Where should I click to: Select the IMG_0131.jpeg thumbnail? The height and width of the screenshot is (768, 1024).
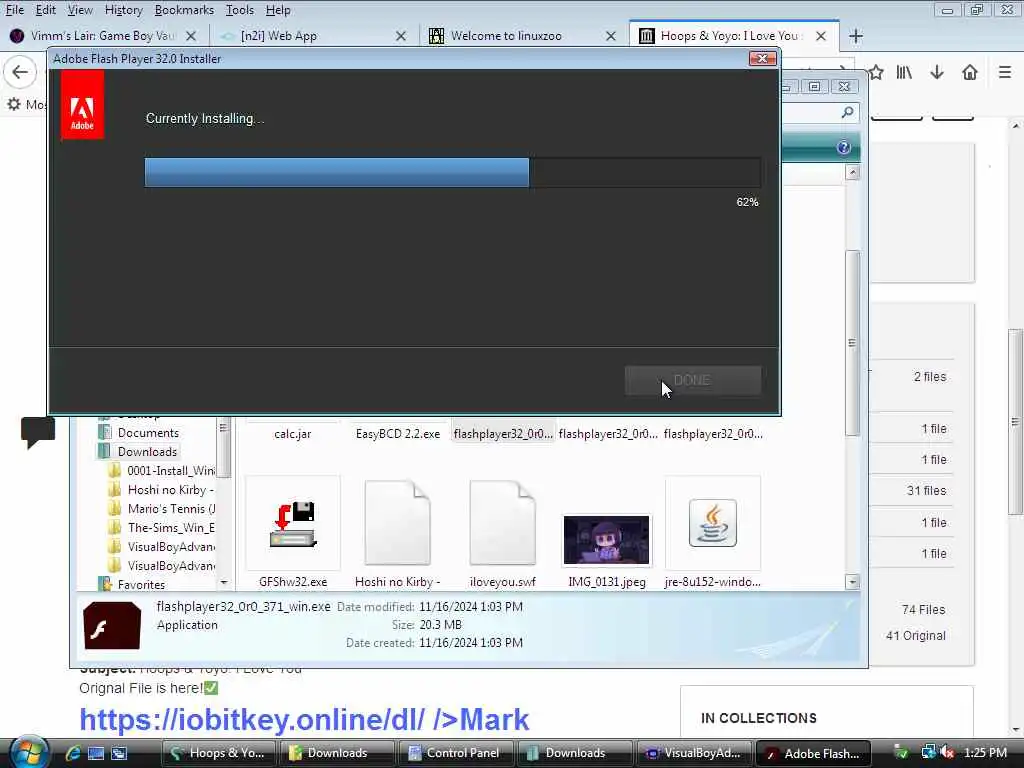coord(607,540)
